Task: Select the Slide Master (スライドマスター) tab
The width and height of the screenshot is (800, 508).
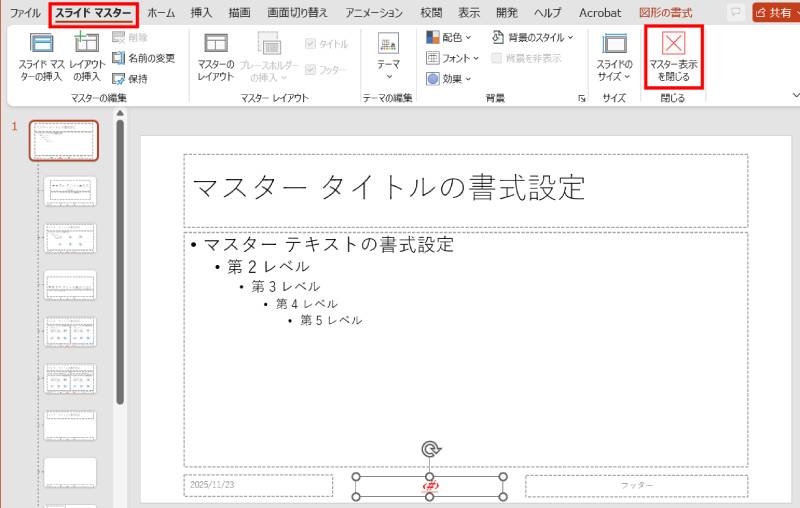Action: [93, 13]
